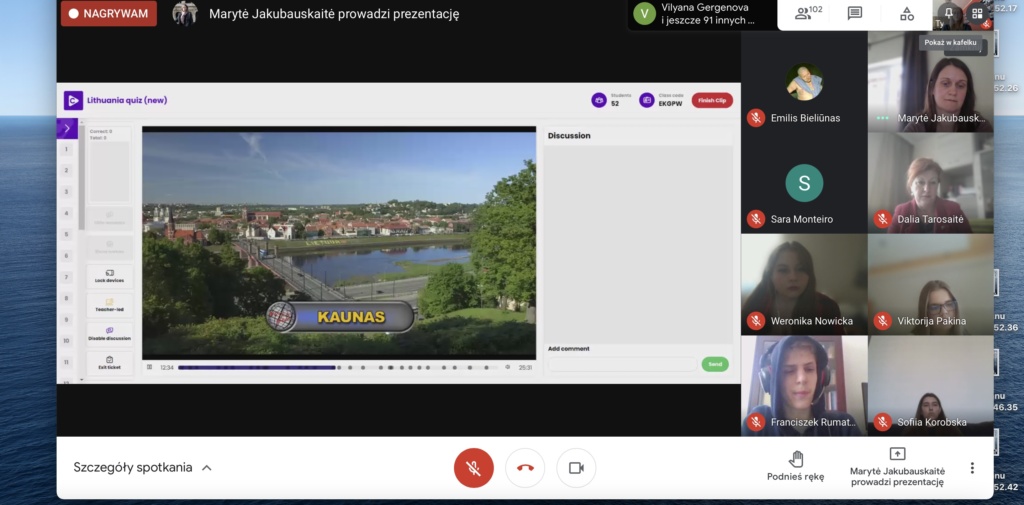1024x505 pixels.
Task: Click the green Send comment button
Action: (x=715, y=365)
